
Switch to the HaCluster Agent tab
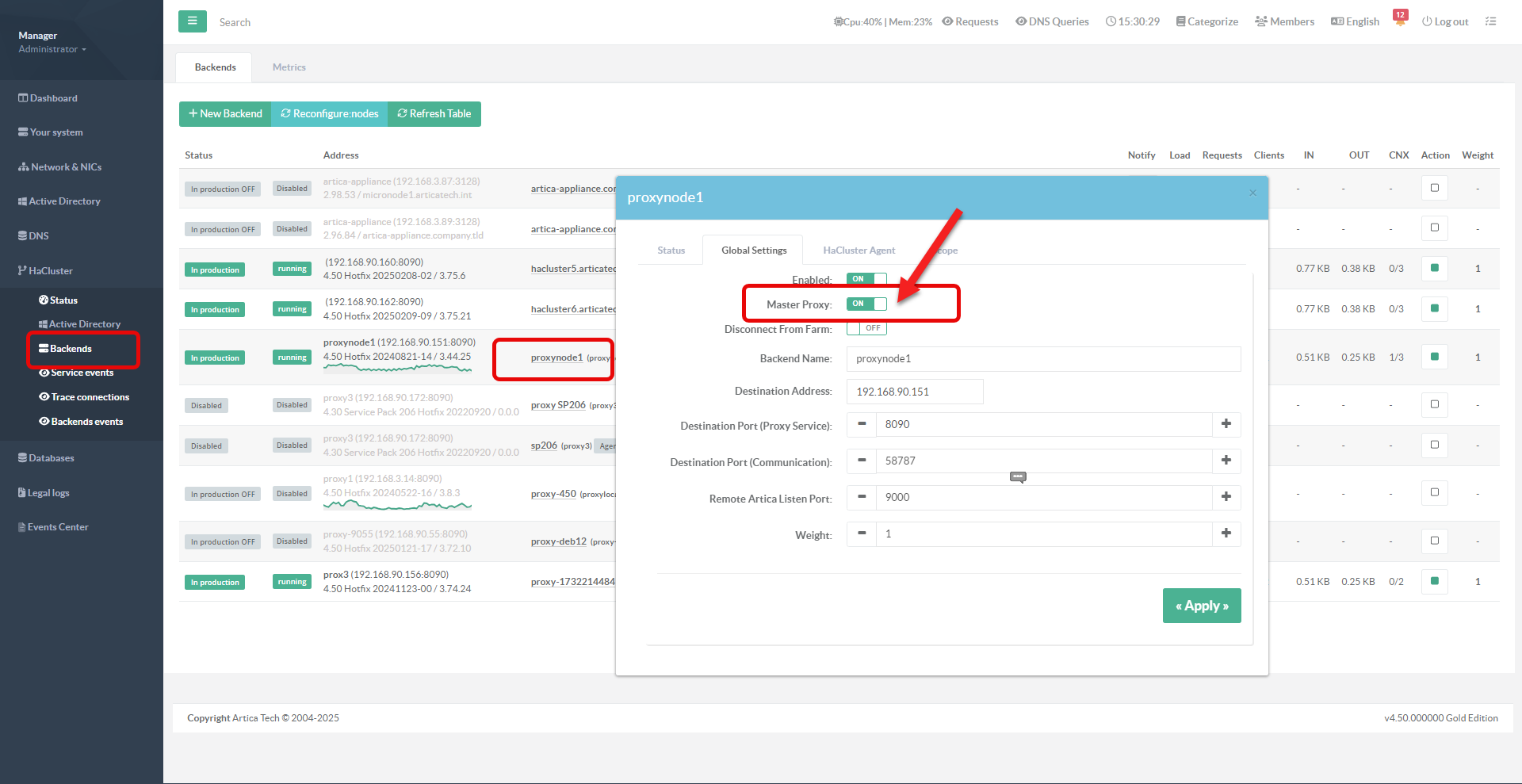click(x=859, y=250)
